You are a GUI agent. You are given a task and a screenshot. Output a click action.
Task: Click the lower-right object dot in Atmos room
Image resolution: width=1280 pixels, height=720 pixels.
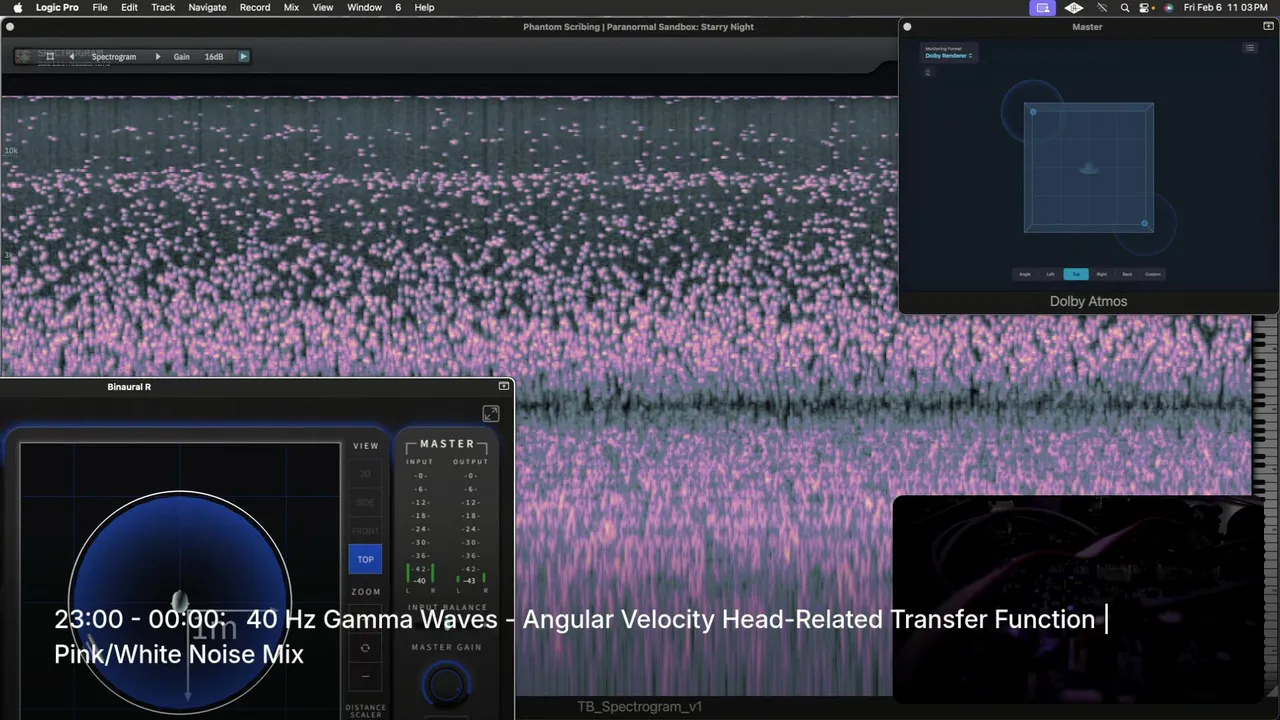coord(1144,223)
